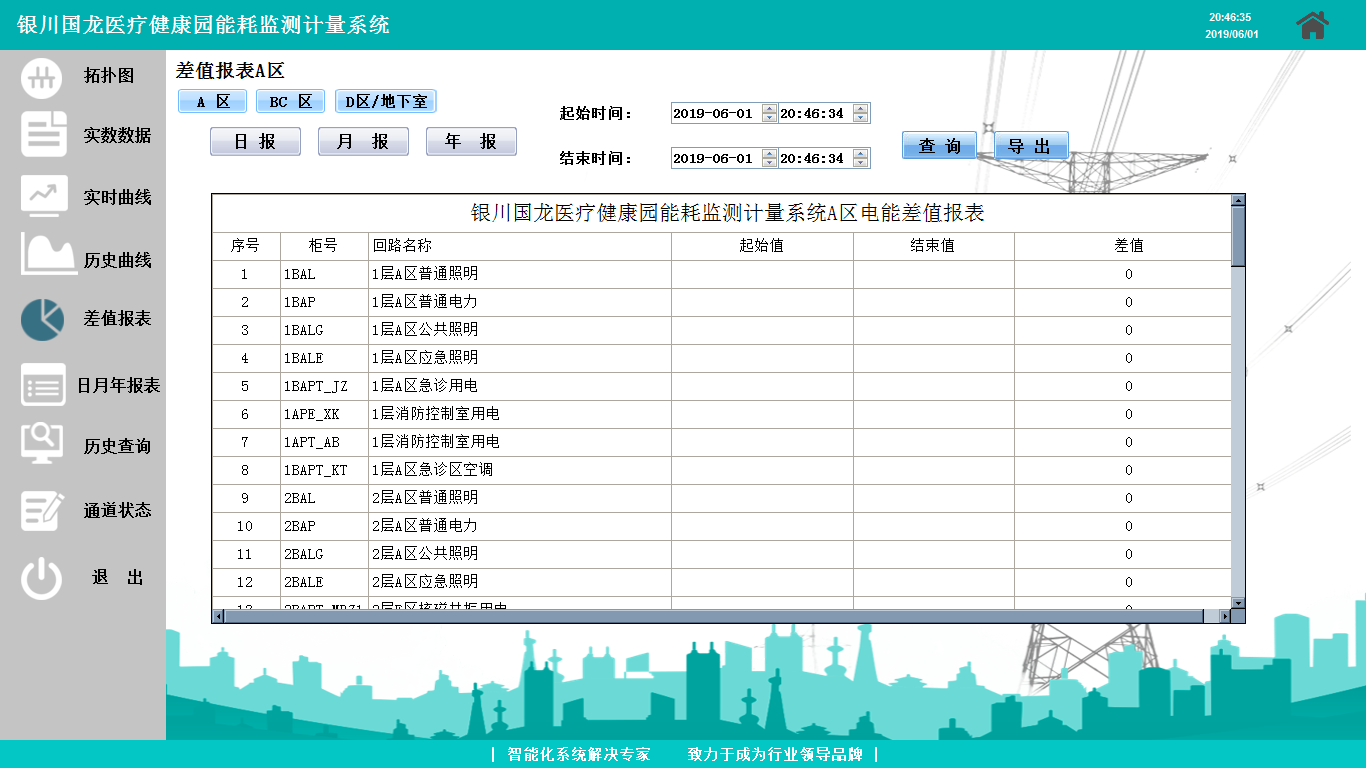Click the query (查询) button
Viewport: 1366px width, 768px height.
(x=939, y=146)
